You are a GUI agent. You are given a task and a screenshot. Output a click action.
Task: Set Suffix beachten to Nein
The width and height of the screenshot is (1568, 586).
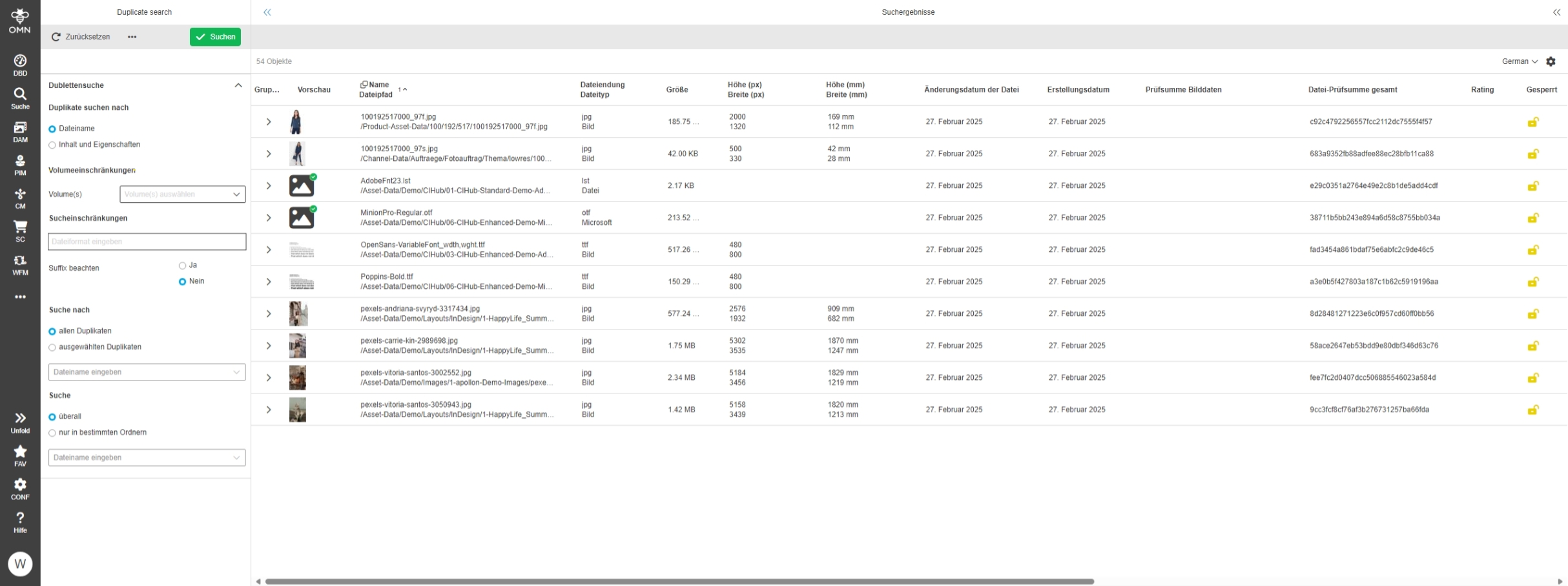click(182, 282)
